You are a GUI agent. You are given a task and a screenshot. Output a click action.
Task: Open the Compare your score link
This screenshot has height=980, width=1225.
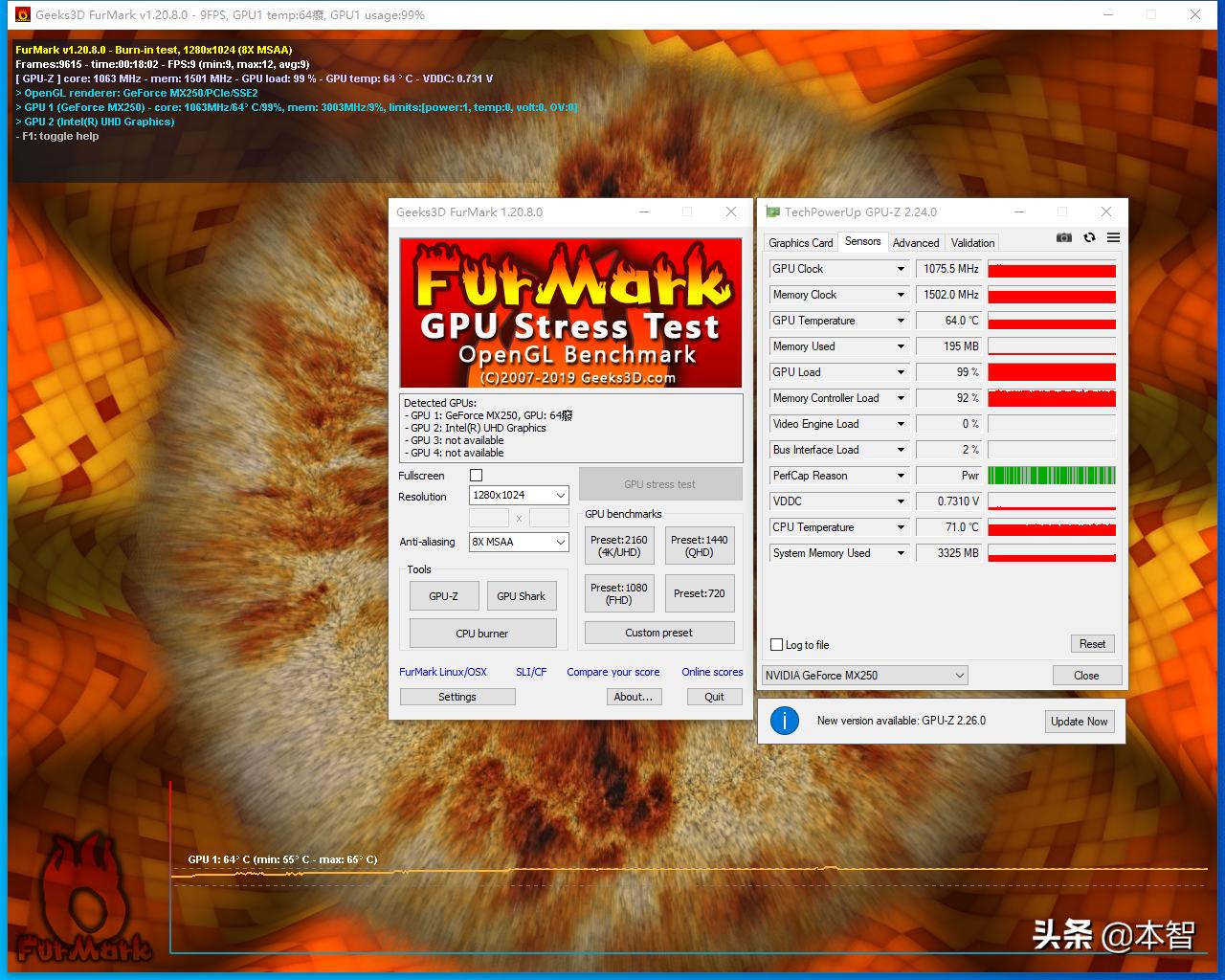613,672
